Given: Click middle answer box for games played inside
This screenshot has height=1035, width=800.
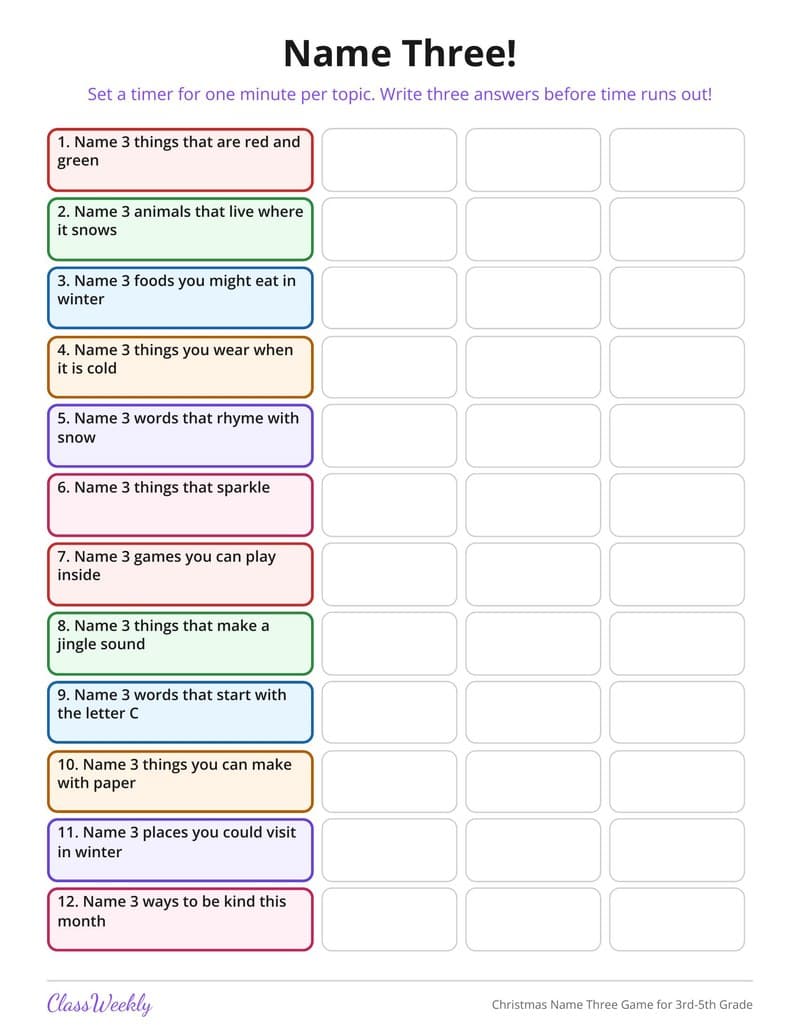Looking at the screenshot, I should click(533, 574).
